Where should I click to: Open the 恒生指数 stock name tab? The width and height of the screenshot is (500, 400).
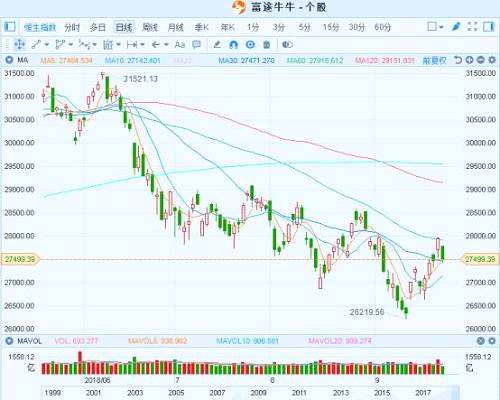point(40,27)
